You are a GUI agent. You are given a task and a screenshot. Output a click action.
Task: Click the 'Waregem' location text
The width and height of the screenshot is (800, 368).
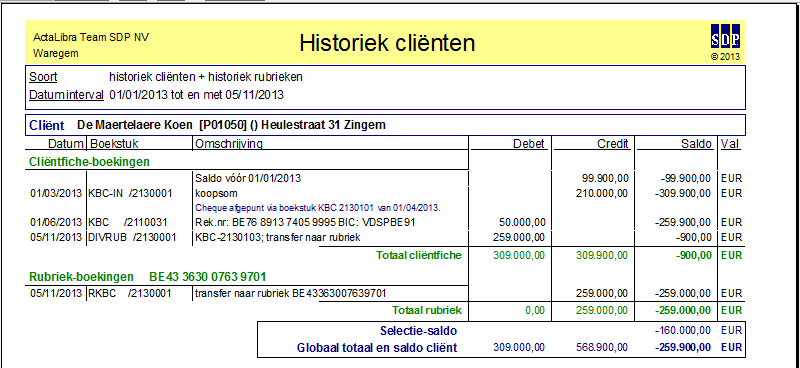(x=56, y=53)
